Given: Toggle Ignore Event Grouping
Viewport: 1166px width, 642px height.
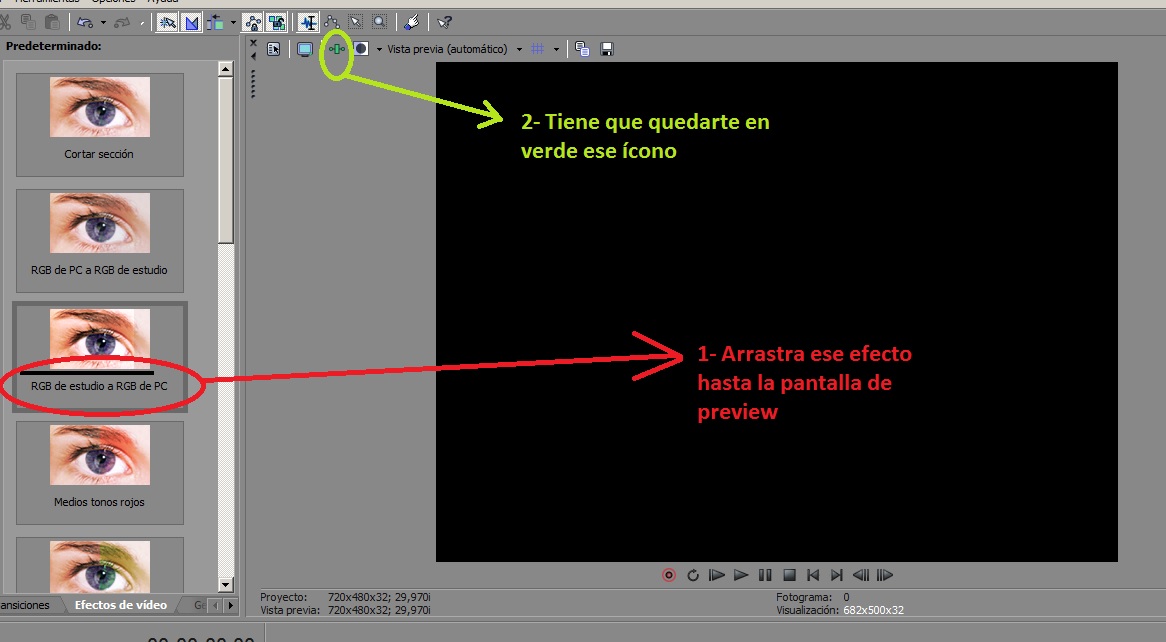Looking at the screenshot, I should pyautogui.click(x=277, y=22).
